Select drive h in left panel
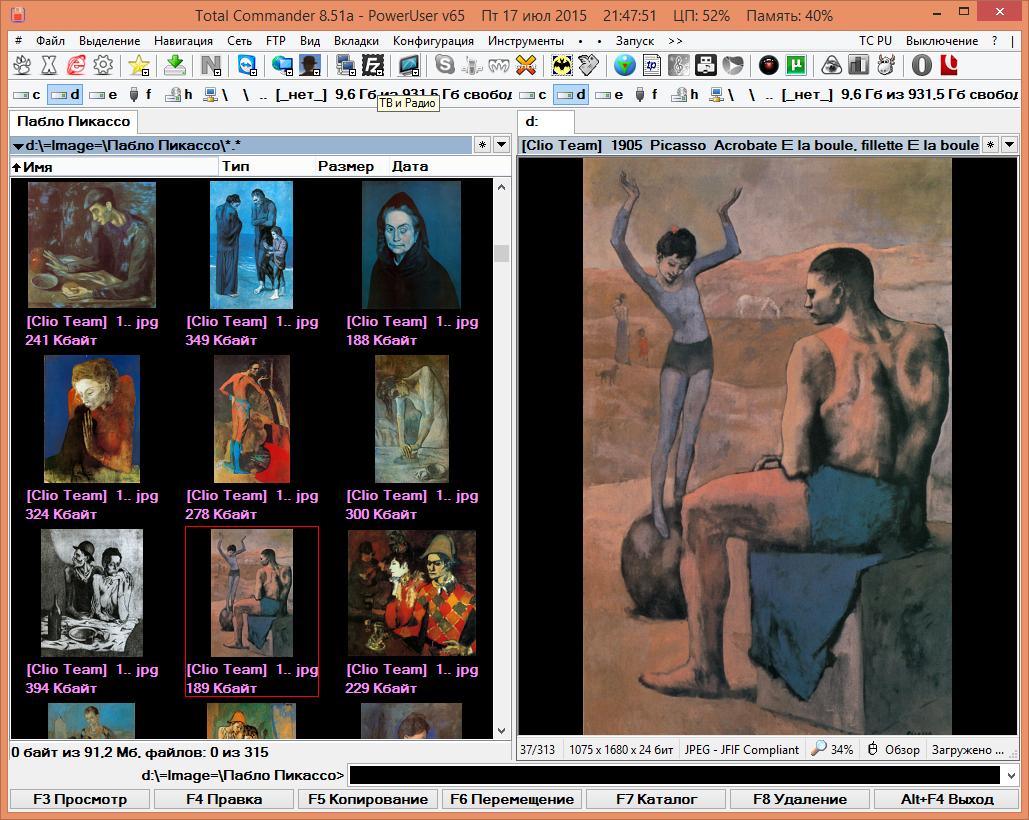 (179, 94)
